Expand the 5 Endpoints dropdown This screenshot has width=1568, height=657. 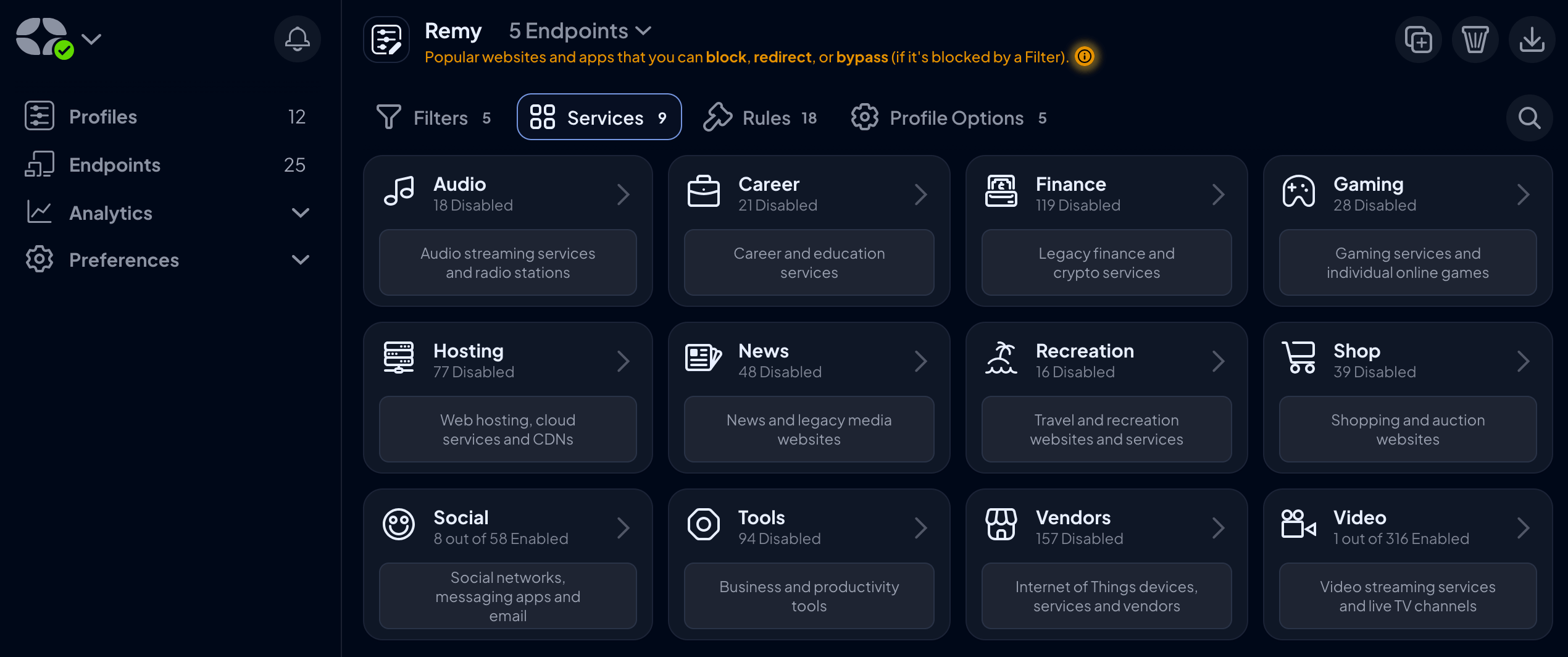pyautogui.click(x=579, y=30)
